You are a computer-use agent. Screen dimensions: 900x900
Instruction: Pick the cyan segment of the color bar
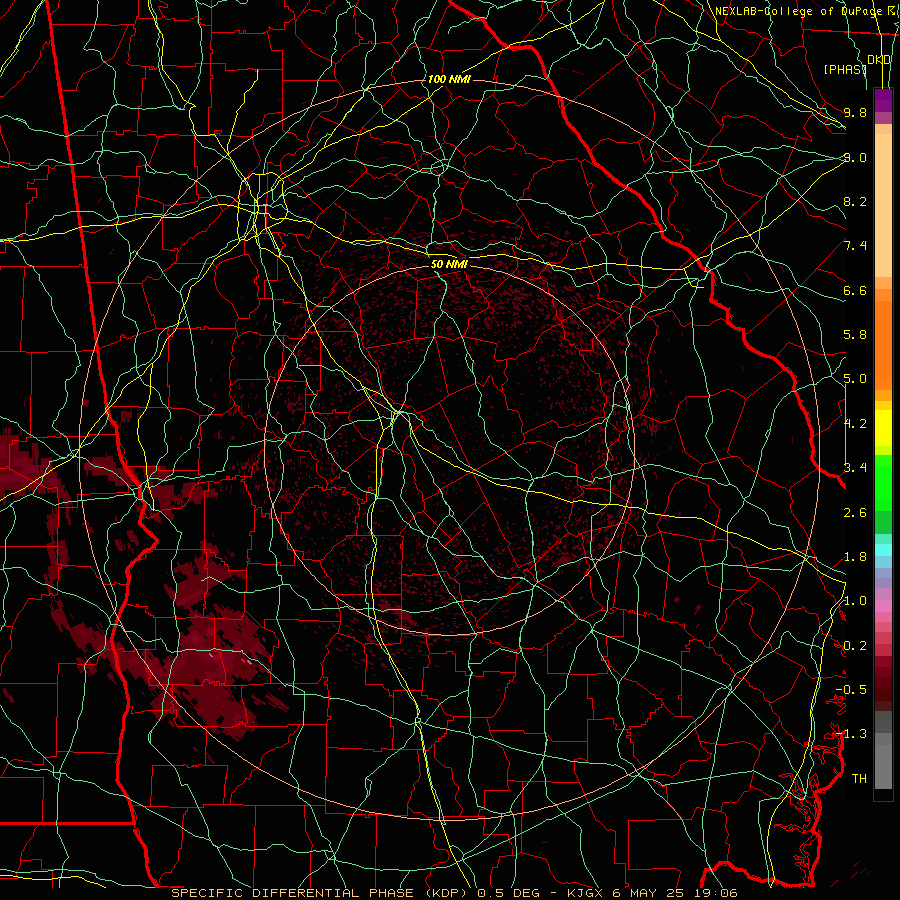coord(883,550)
